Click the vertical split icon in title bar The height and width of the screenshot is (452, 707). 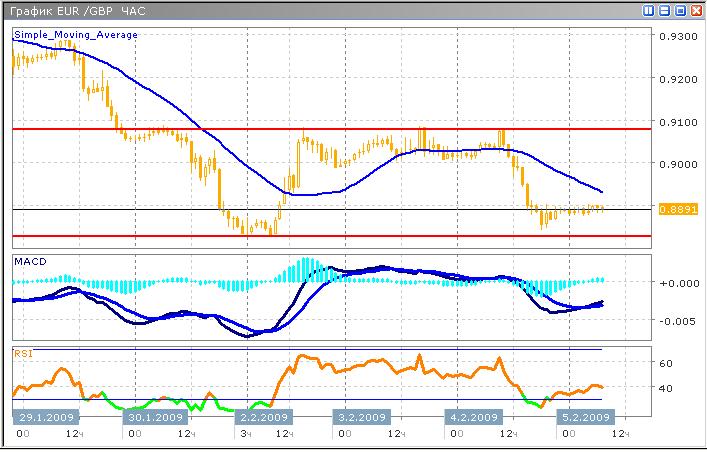point(649,10)
